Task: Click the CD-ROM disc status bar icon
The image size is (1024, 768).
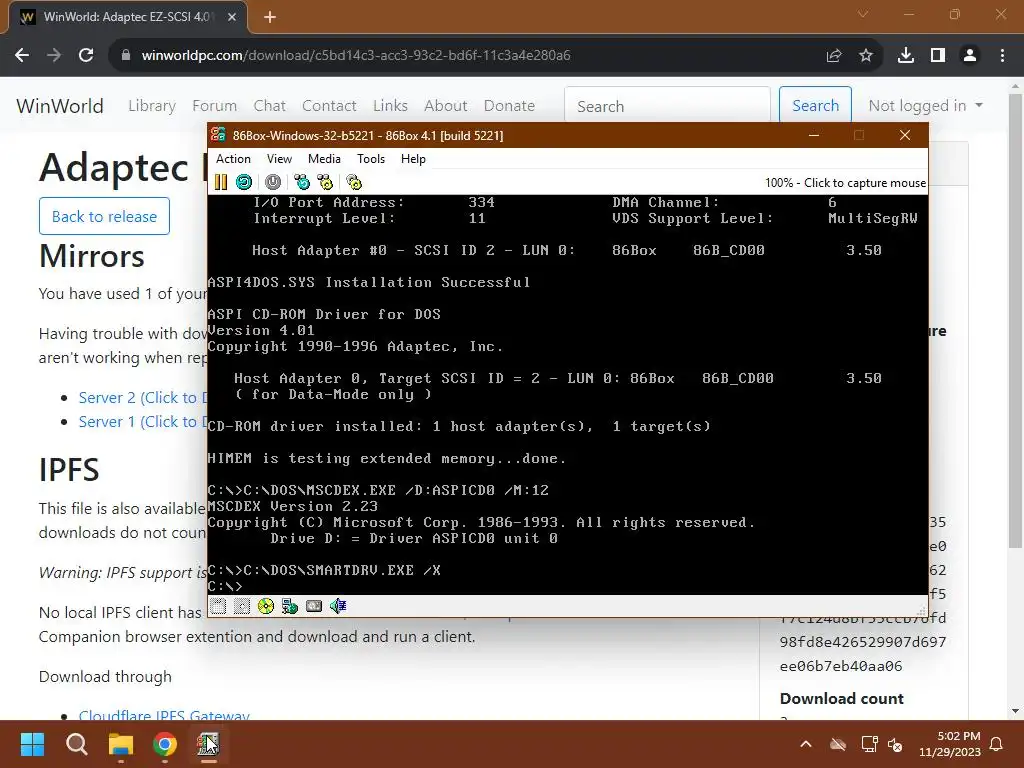Action: pyautogui.click(x=266, y=606)
